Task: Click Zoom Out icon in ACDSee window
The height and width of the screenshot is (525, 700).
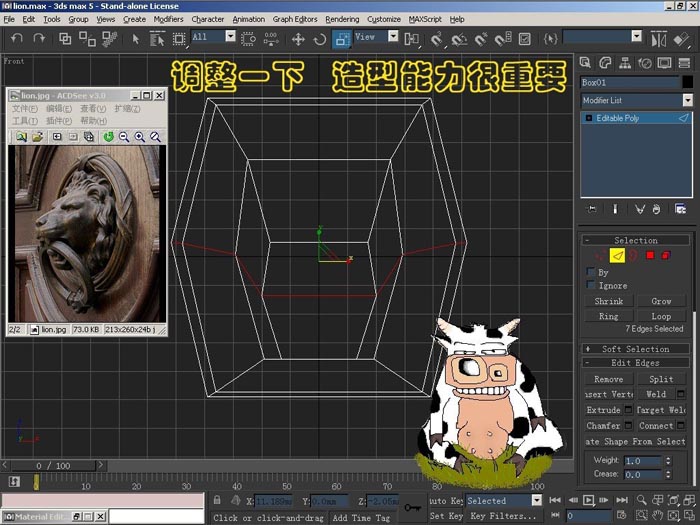Action: point(124,137)
